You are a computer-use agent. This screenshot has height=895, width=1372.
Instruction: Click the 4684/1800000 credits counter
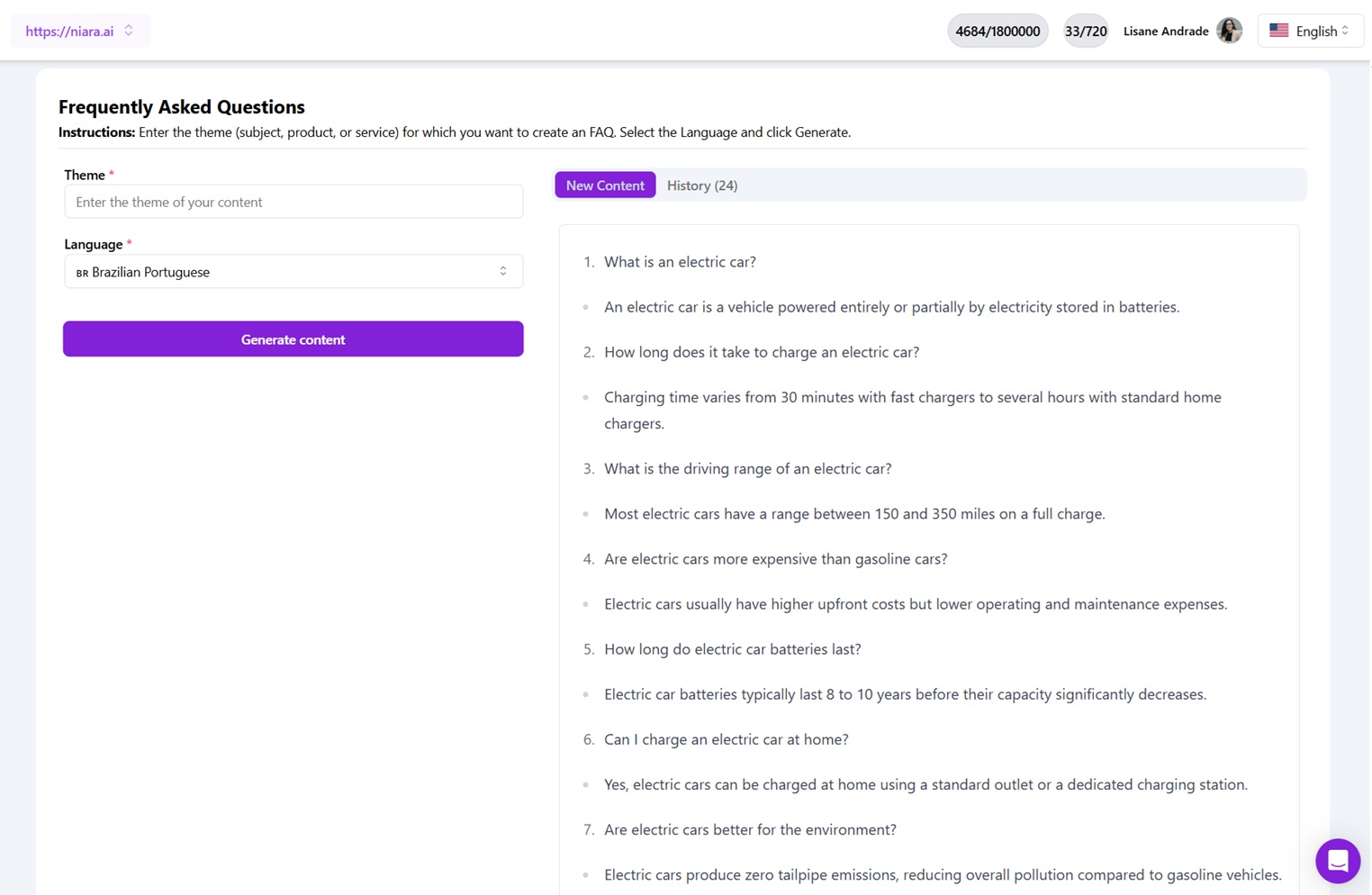point(997,30)
